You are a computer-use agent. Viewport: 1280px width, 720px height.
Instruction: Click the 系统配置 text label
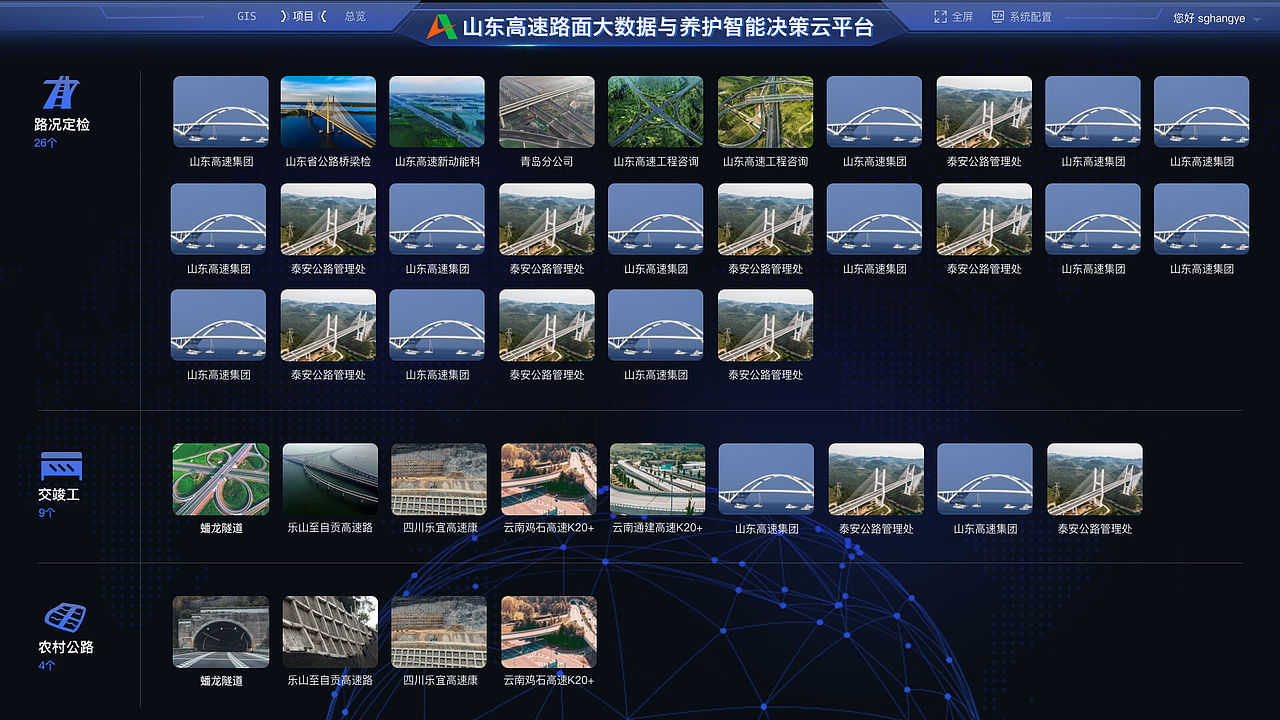click(1030, 17)
